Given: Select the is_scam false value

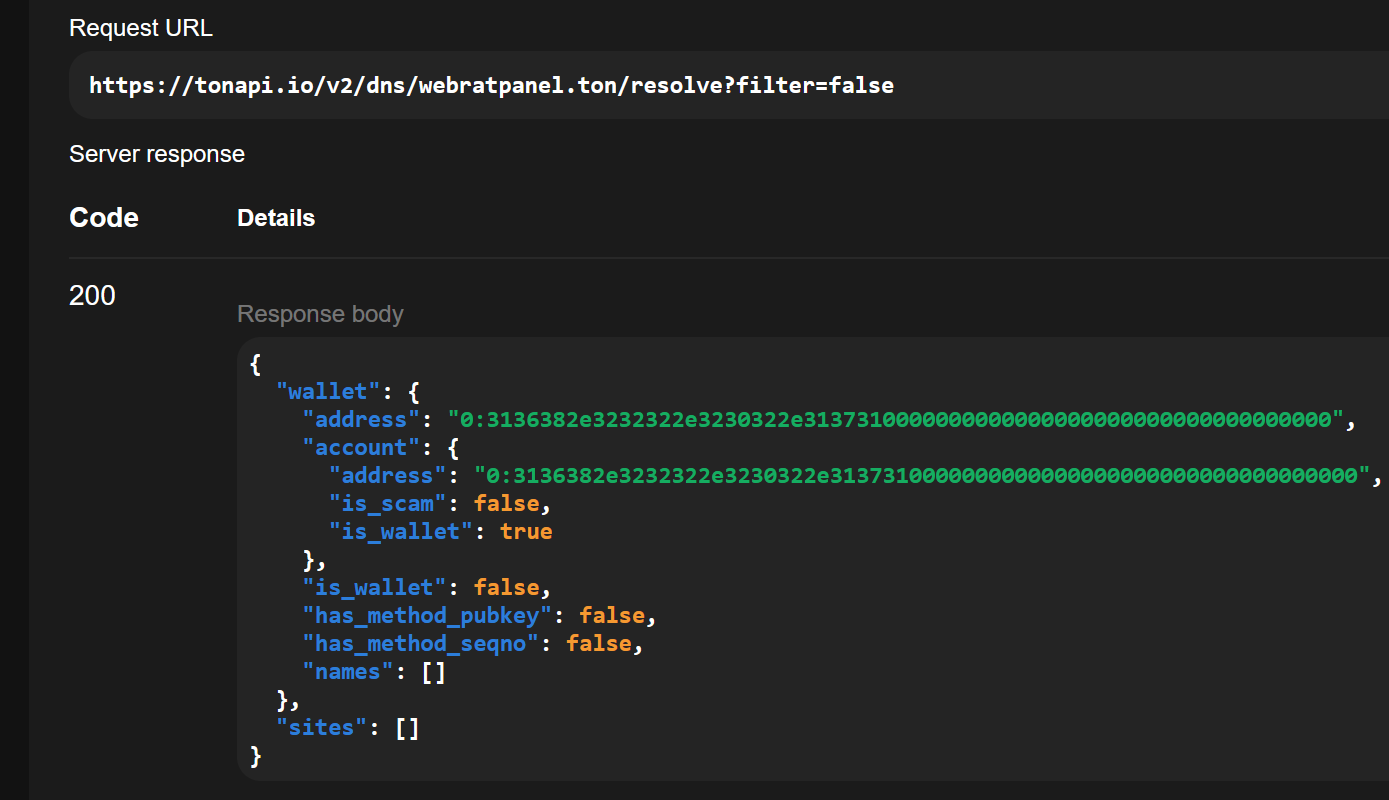Looking at the screenshot, I should (x=506, y=503).
